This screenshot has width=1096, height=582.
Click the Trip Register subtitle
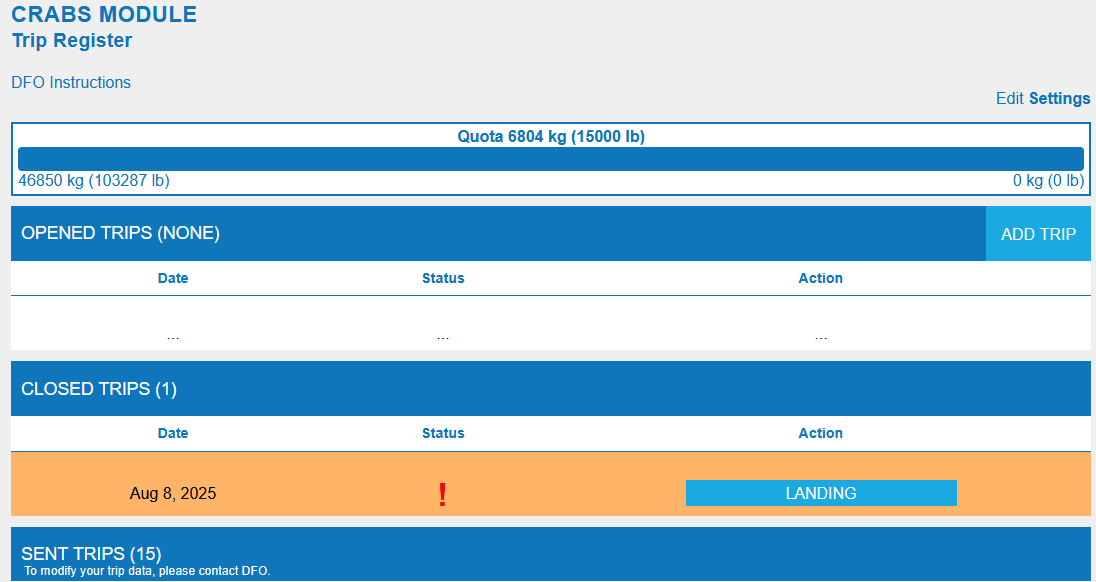point(72,41)
